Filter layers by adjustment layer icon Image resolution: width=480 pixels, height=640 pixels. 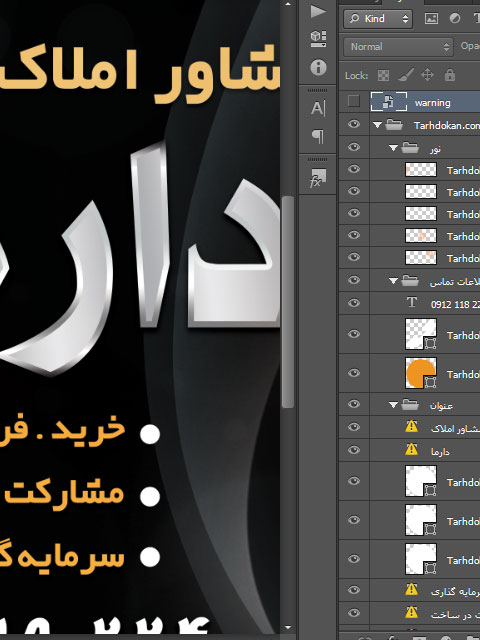click(455, 18)
